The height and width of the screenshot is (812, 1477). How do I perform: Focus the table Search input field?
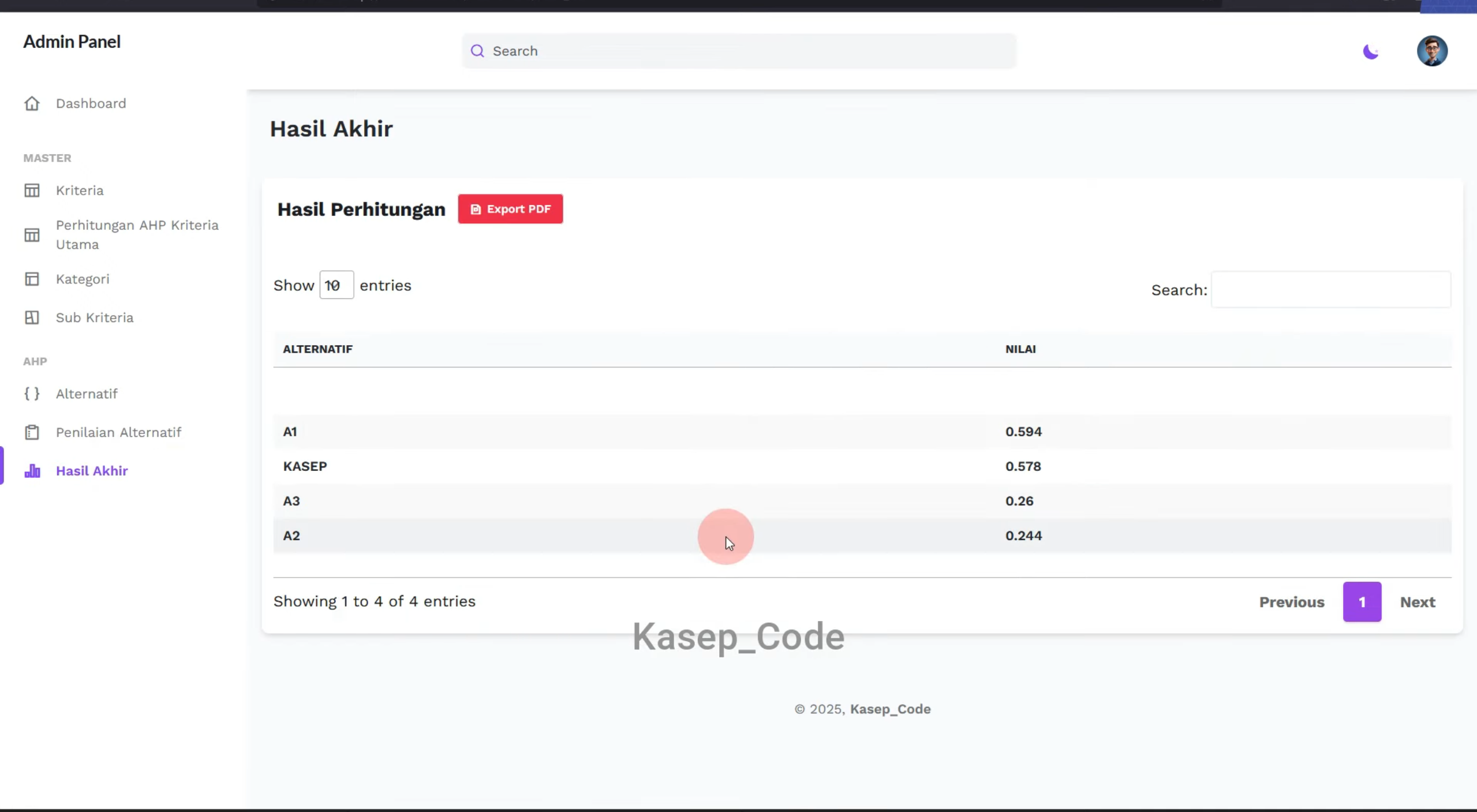click(1330, 290)
